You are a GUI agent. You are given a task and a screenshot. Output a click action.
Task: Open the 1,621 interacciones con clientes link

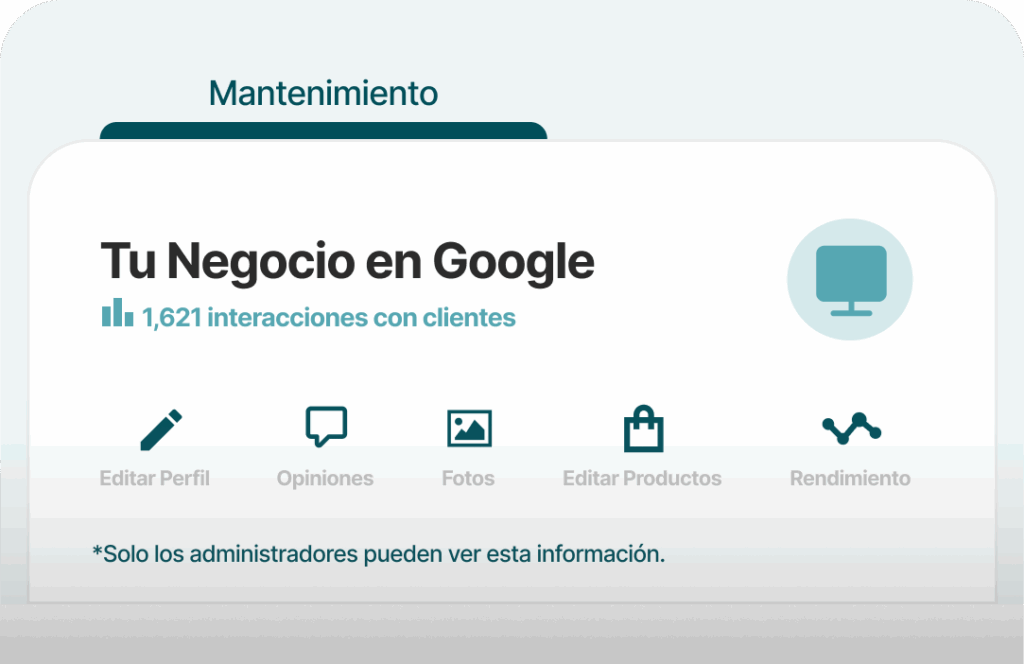click(328, 318)
